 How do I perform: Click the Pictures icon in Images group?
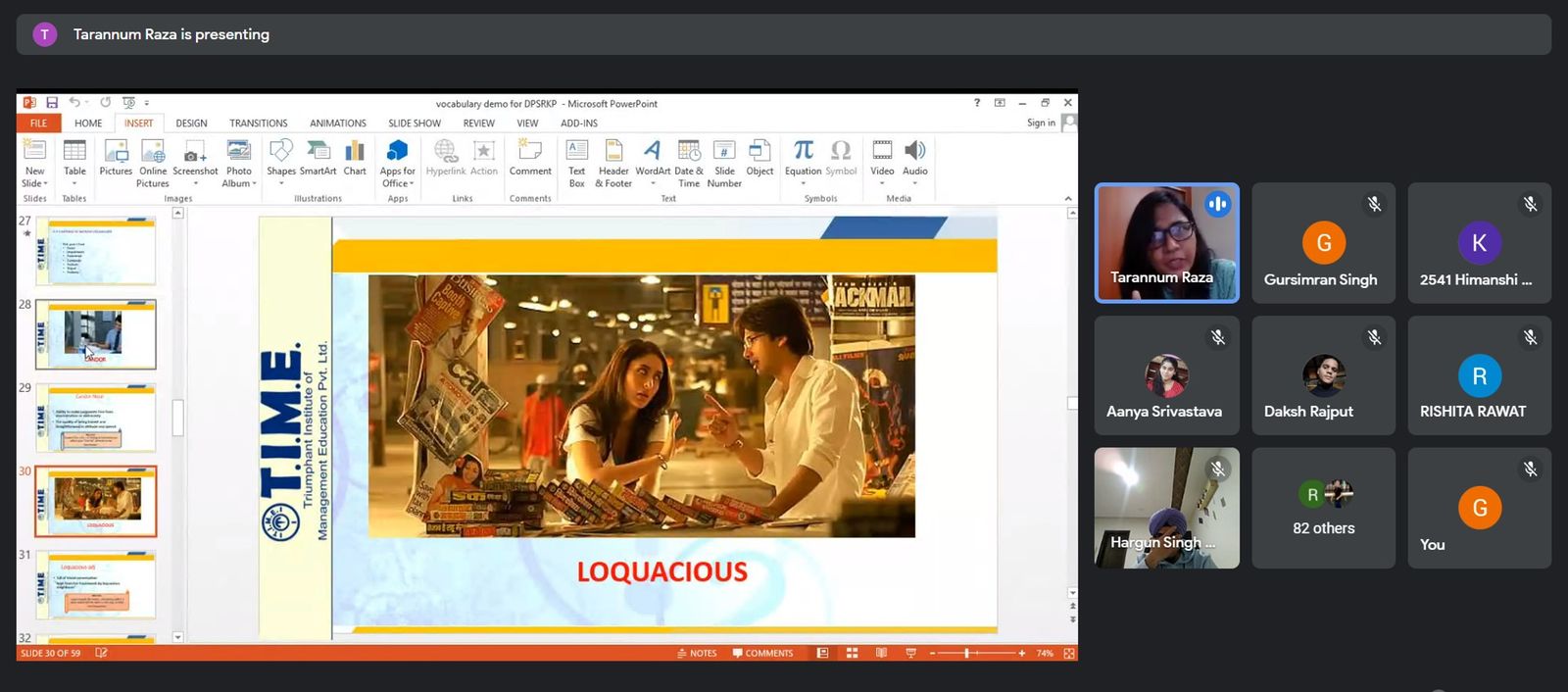point(116,158)
